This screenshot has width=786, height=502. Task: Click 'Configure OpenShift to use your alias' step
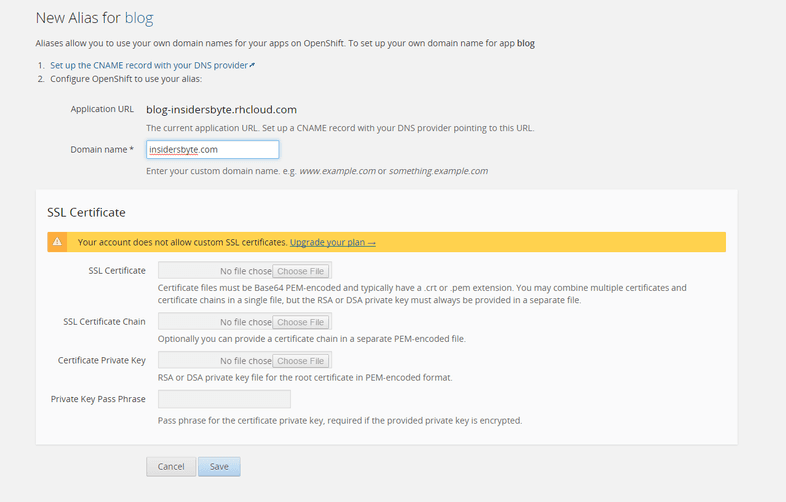pos(126,79)
